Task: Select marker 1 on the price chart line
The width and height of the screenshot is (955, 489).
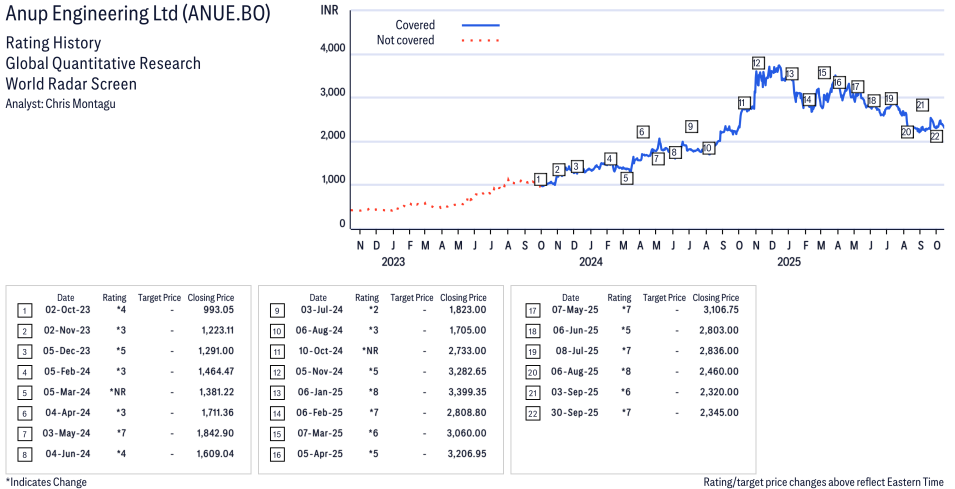Action: (x=540, y=180)
